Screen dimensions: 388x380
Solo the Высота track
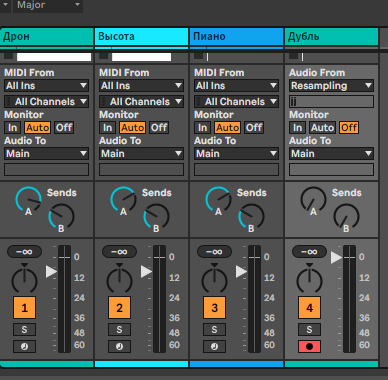point(119,330)
